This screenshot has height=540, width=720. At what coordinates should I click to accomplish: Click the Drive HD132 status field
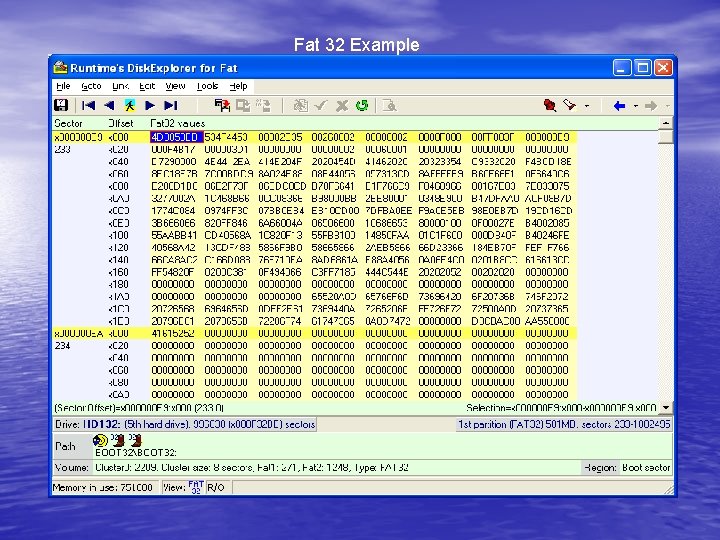pos(185,424)
